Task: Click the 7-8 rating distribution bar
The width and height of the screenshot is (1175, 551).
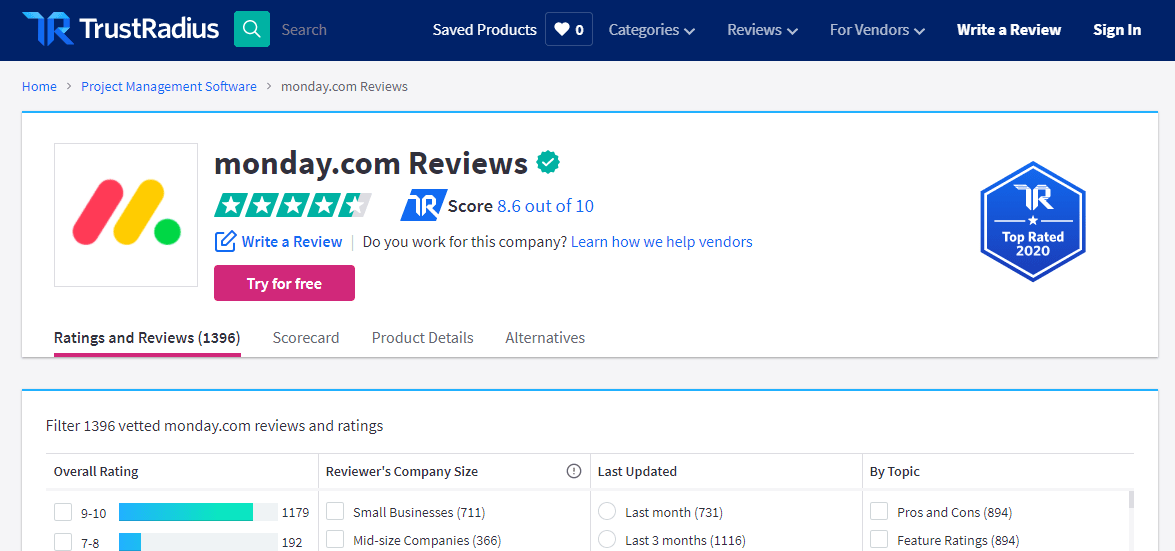Action: pos(199,542)
